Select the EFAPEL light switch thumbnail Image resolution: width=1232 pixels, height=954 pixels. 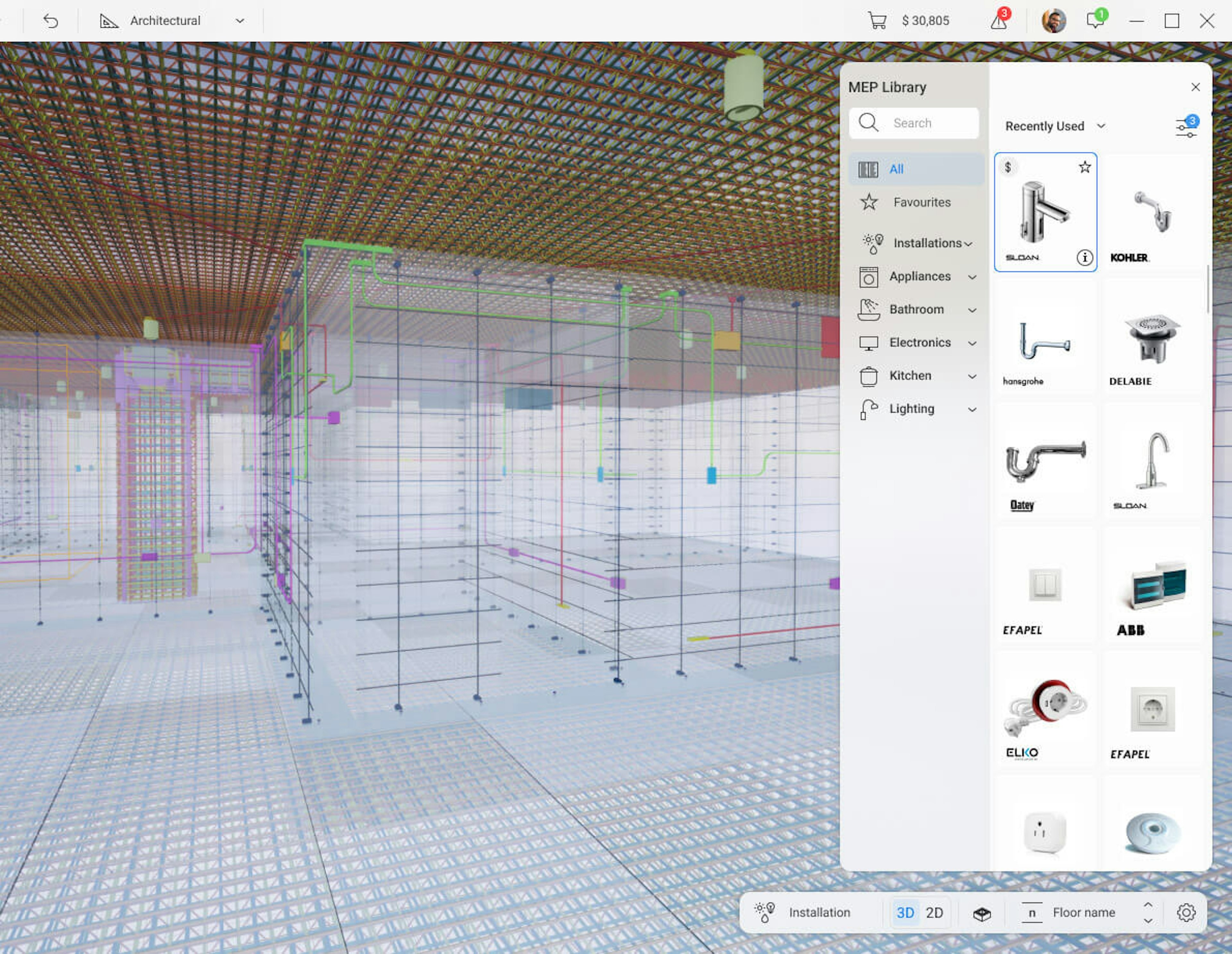[x=1045, y=586]
